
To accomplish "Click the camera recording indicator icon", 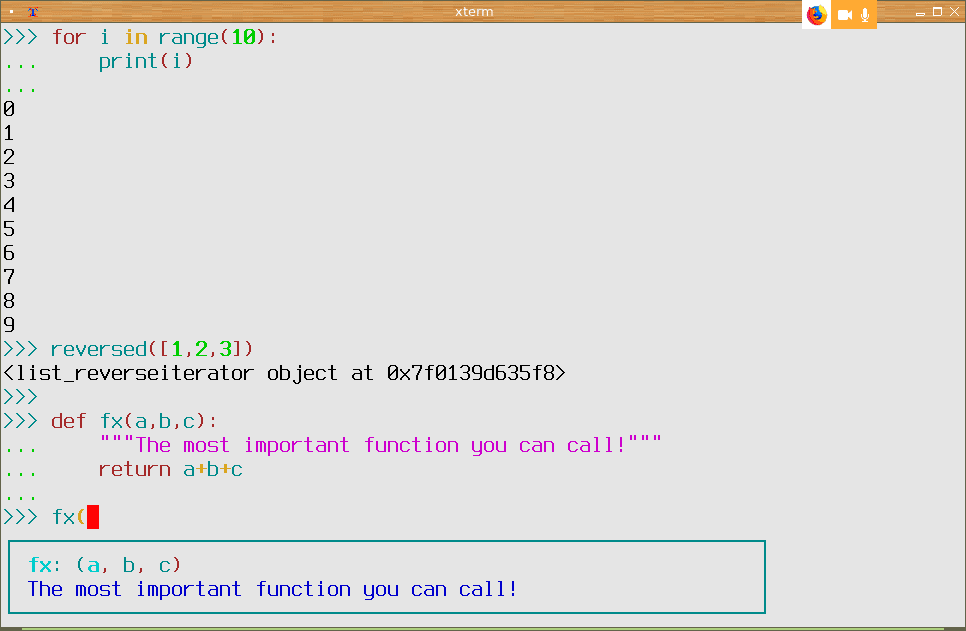I will click(845, 15).
